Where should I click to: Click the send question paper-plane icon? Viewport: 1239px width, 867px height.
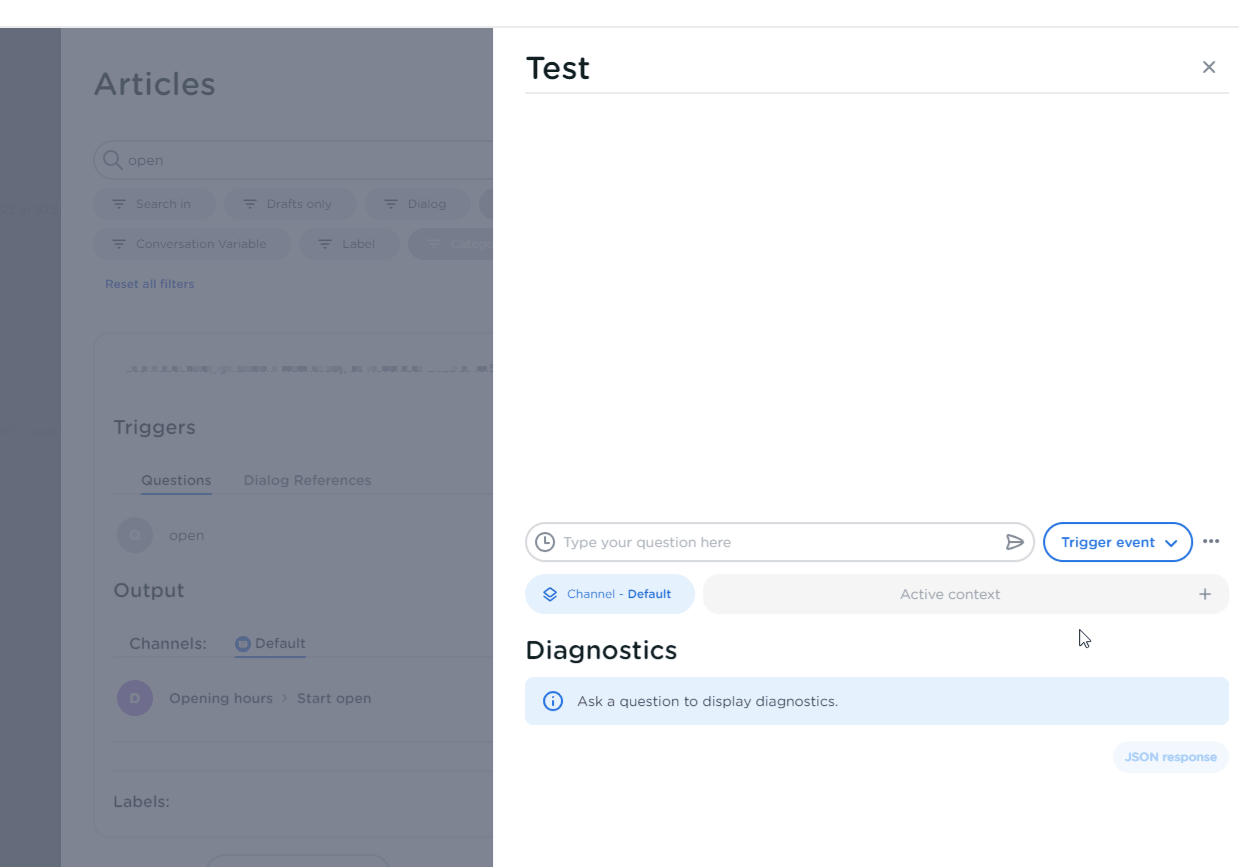[x=1015, y=541]
